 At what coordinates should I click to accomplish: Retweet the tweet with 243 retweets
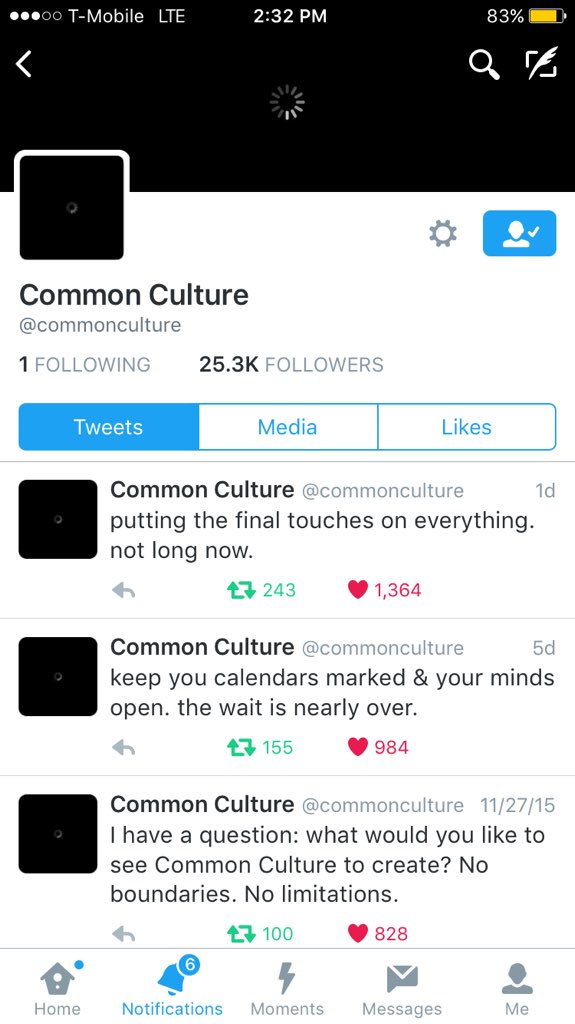[x=261, y=590]
